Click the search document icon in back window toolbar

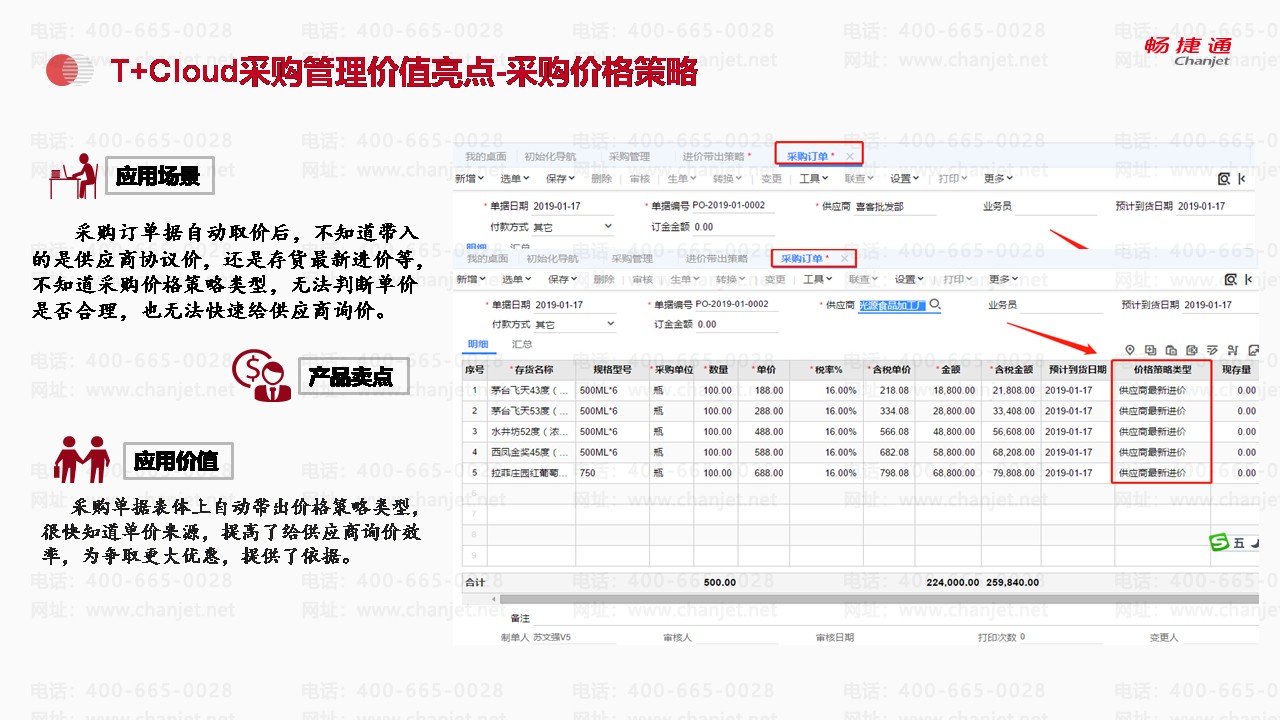(x=1224, y=179)
